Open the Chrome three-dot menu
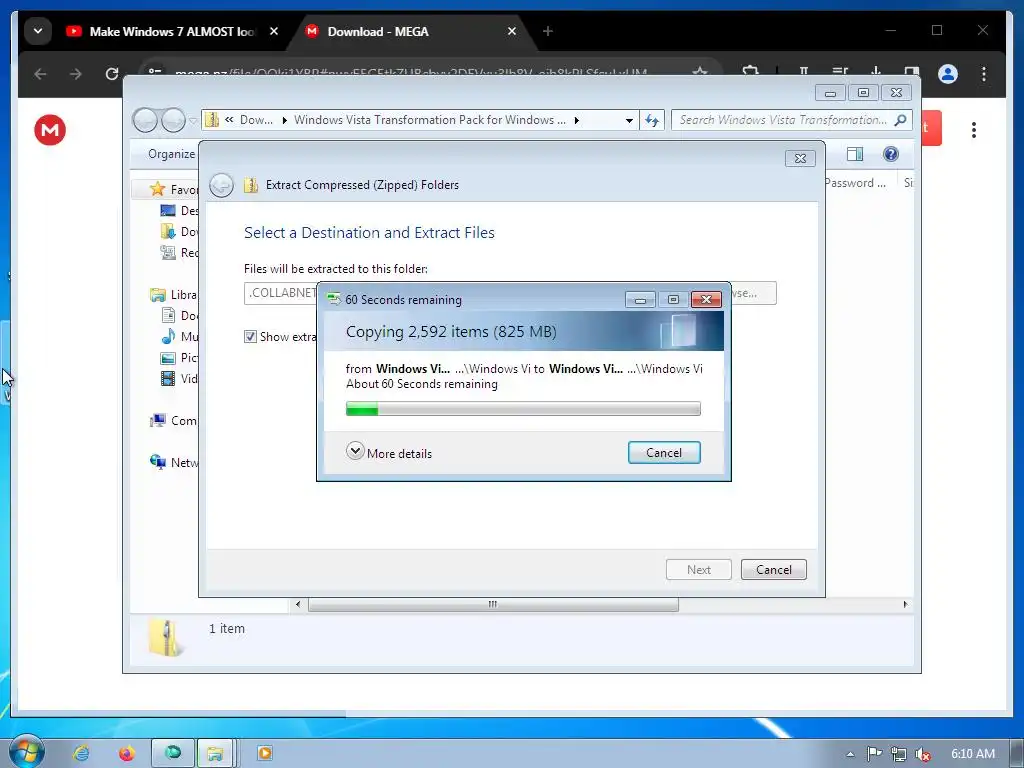The width and height of the screenshot is (1024, 768). 984,74
